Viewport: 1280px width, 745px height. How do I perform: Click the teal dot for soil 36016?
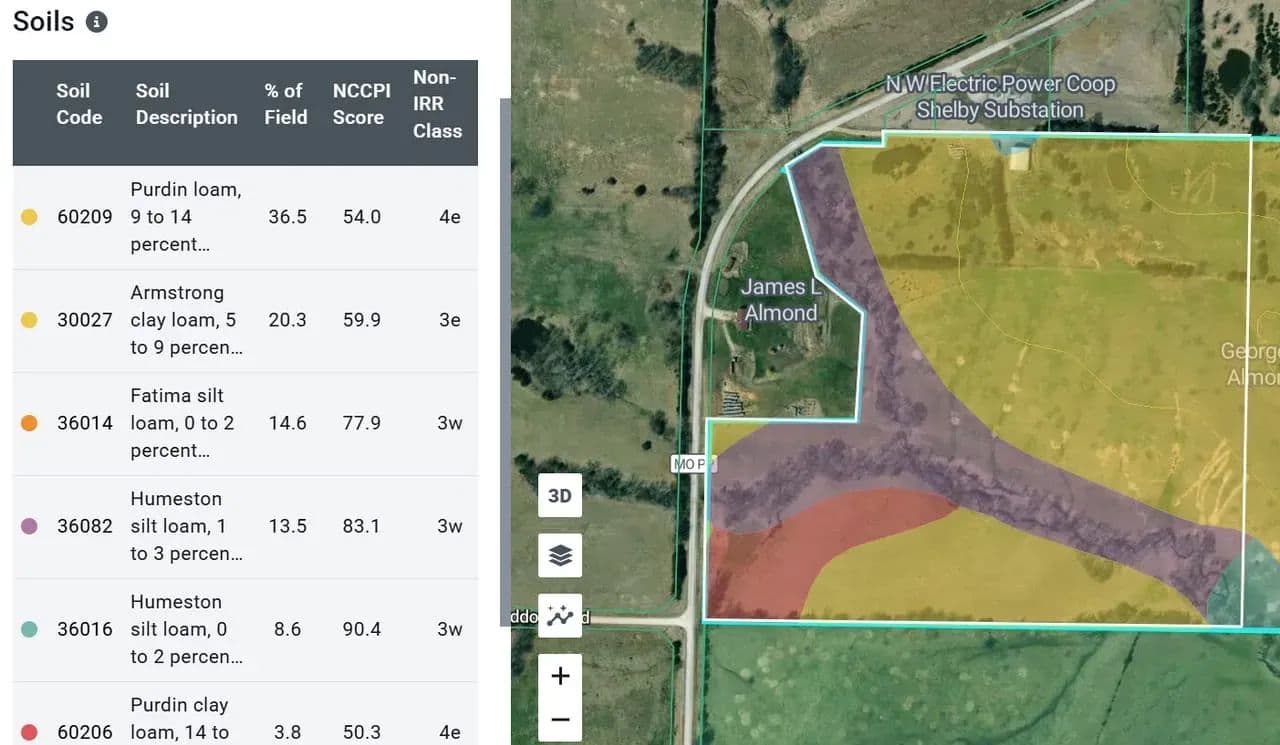point(29,629)
